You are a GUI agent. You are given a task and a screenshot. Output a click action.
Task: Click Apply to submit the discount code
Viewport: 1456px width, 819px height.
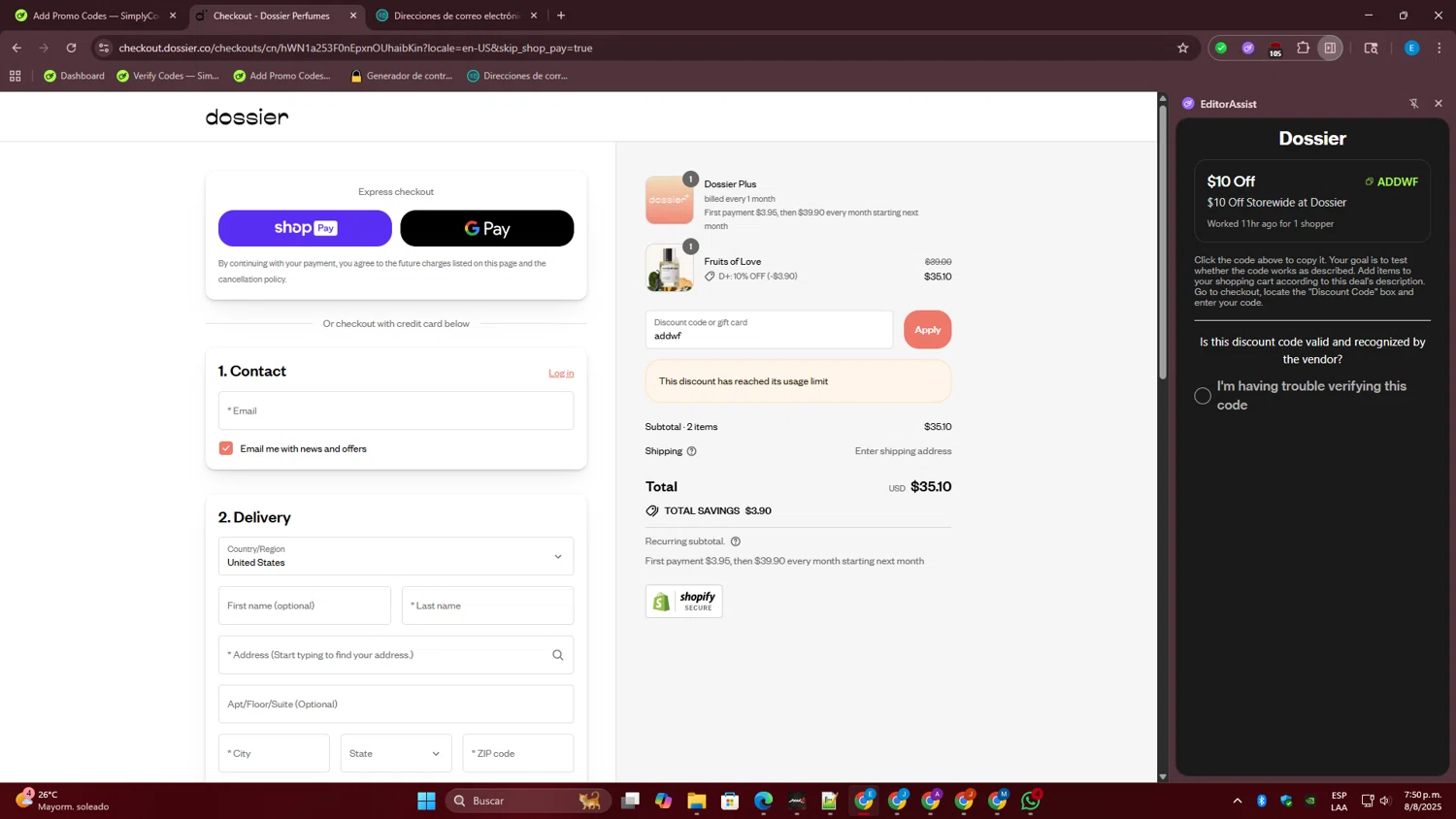(927, 330)
